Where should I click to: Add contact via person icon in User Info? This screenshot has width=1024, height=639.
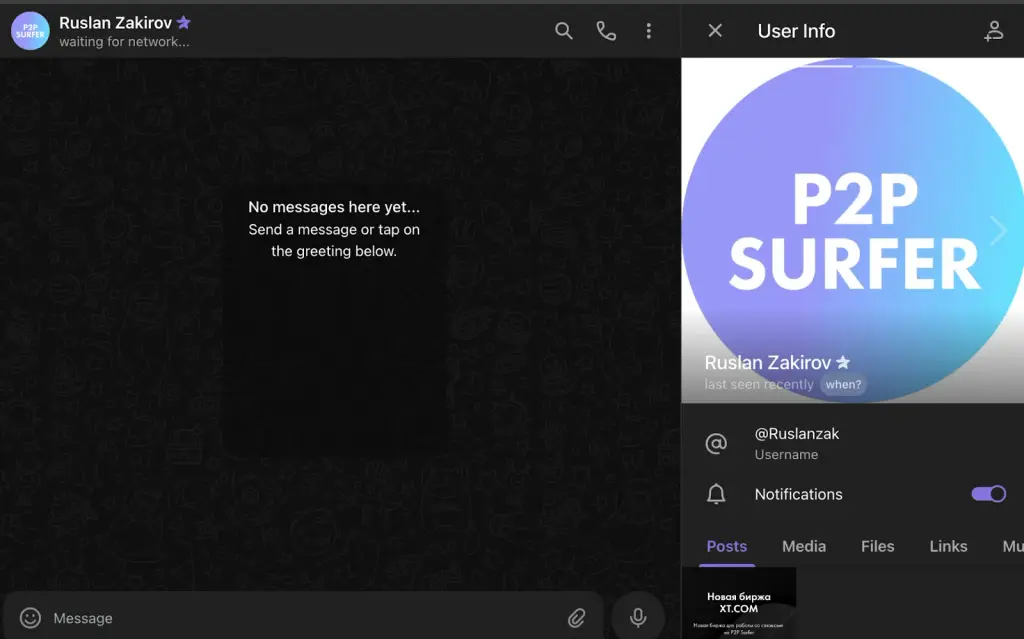click(x=993, y=31)
